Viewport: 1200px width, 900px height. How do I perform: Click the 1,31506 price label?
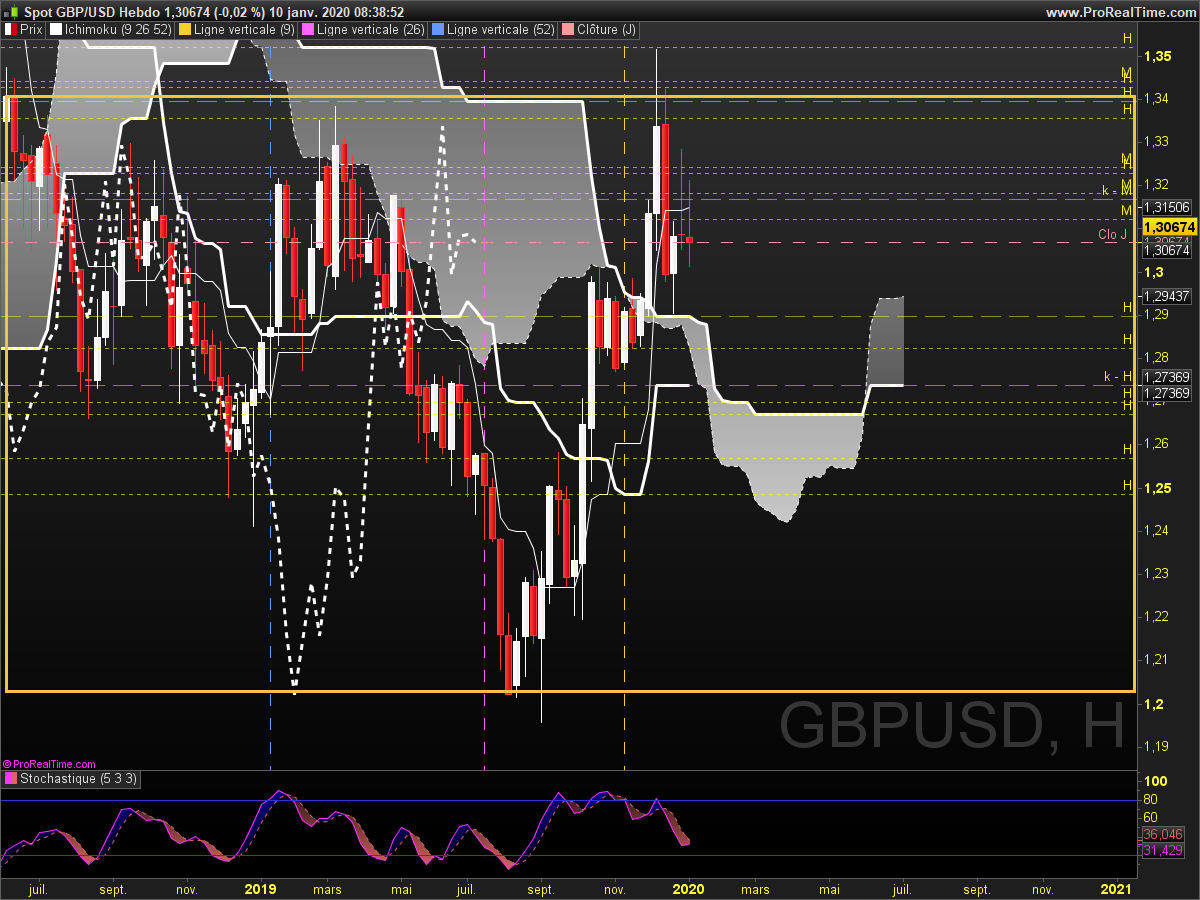point(1166,207)
